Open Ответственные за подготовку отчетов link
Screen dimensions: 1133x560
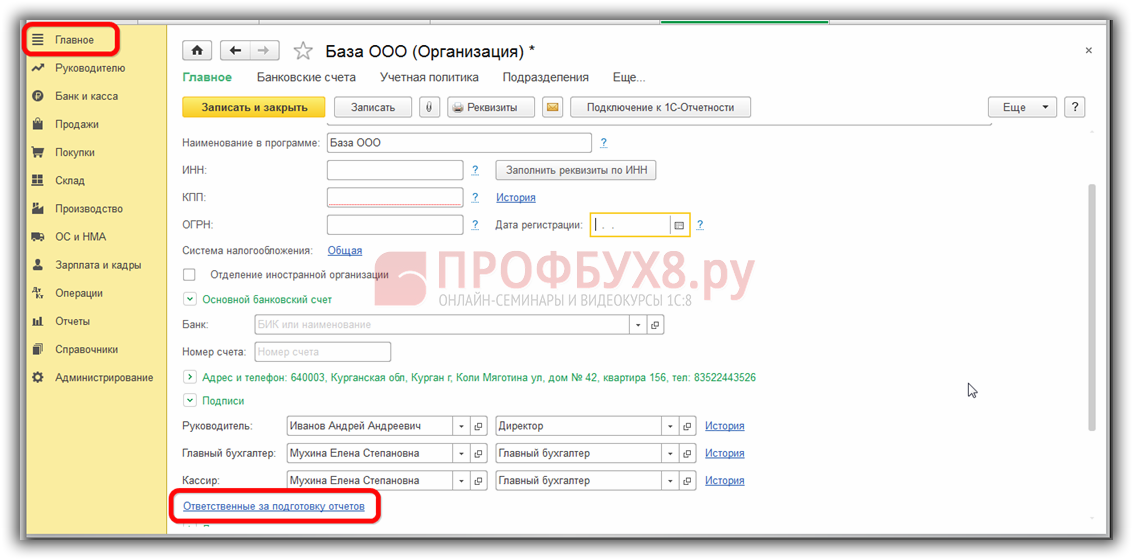pos(273,507)
